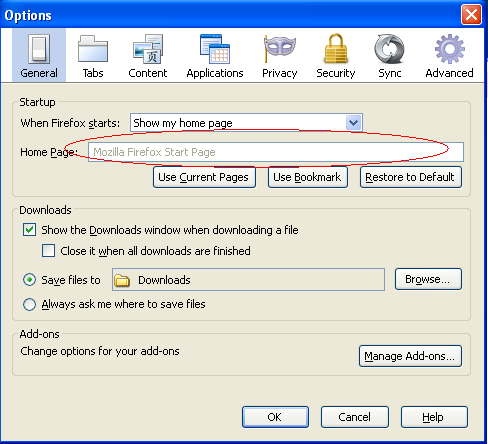The width and height of the screenshot is (488, 444).
Task: Open the Help button
Action: pos(434,417)
